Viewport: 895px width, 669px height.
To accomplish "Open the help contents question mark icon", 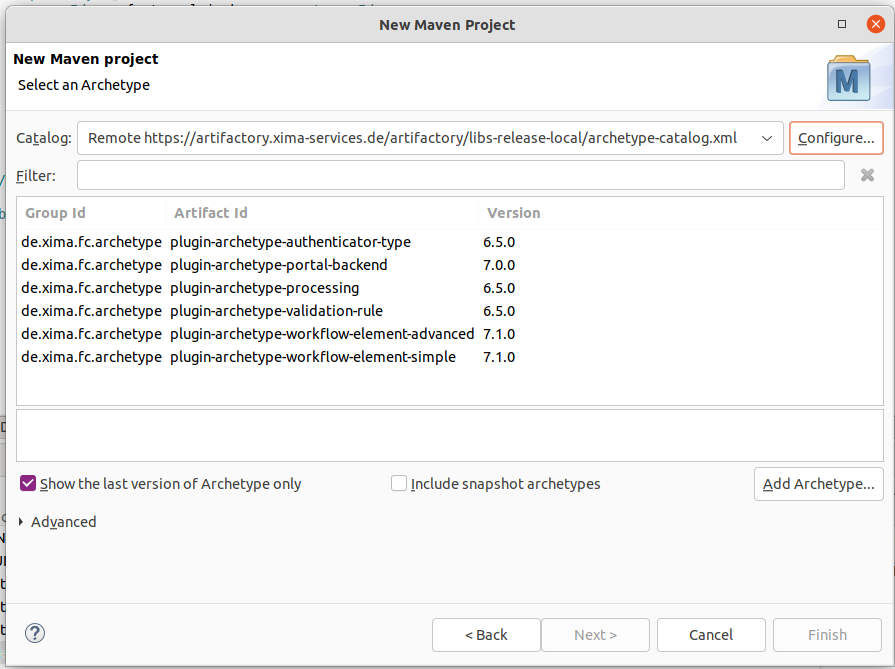I will click(35, 633).
